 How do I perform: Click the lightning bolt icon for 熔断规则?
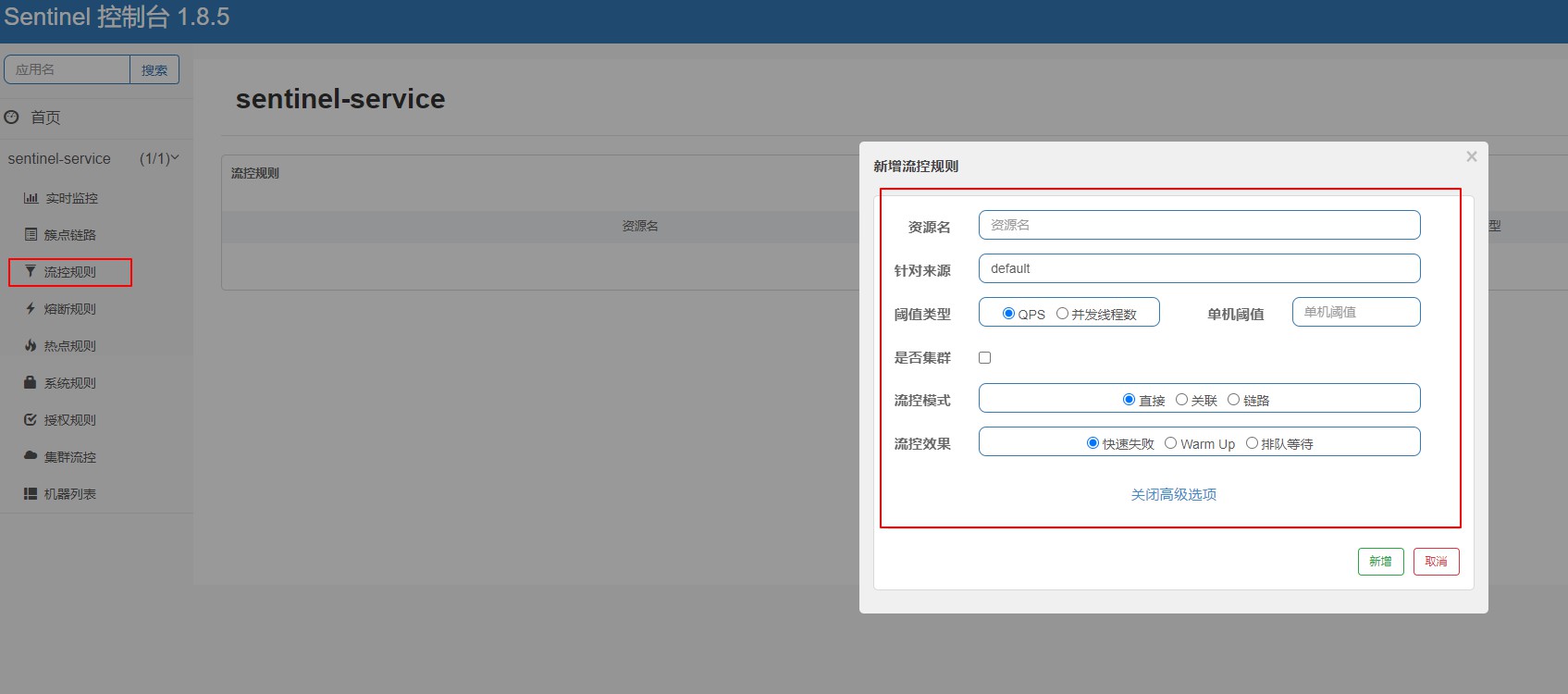coord(31,308)
